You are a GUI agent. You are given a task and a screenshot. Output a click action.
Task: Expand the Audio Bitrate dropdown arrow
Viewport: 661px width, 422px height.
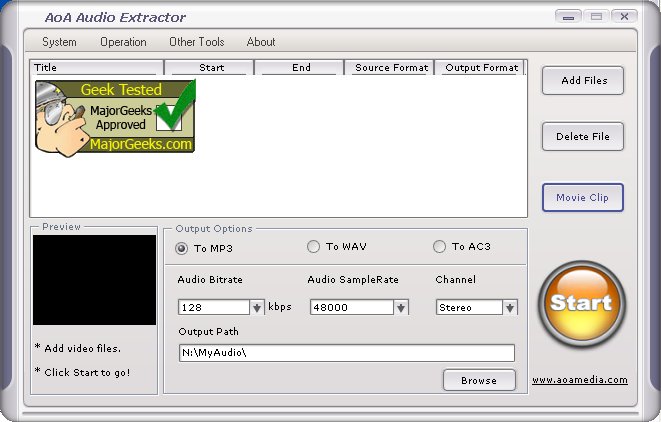(x=257, y=308)
